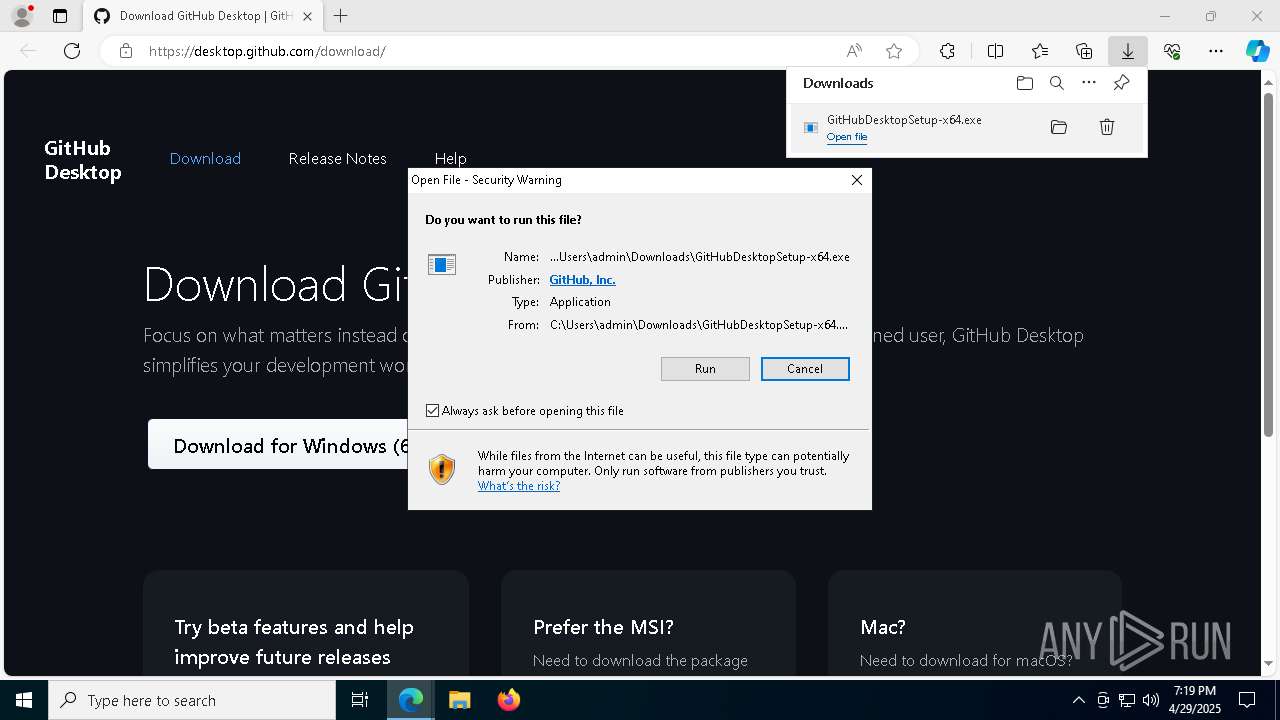Click the GitHub Desktop logo text
Screen dimensions: 1280x720
[83, 160]
